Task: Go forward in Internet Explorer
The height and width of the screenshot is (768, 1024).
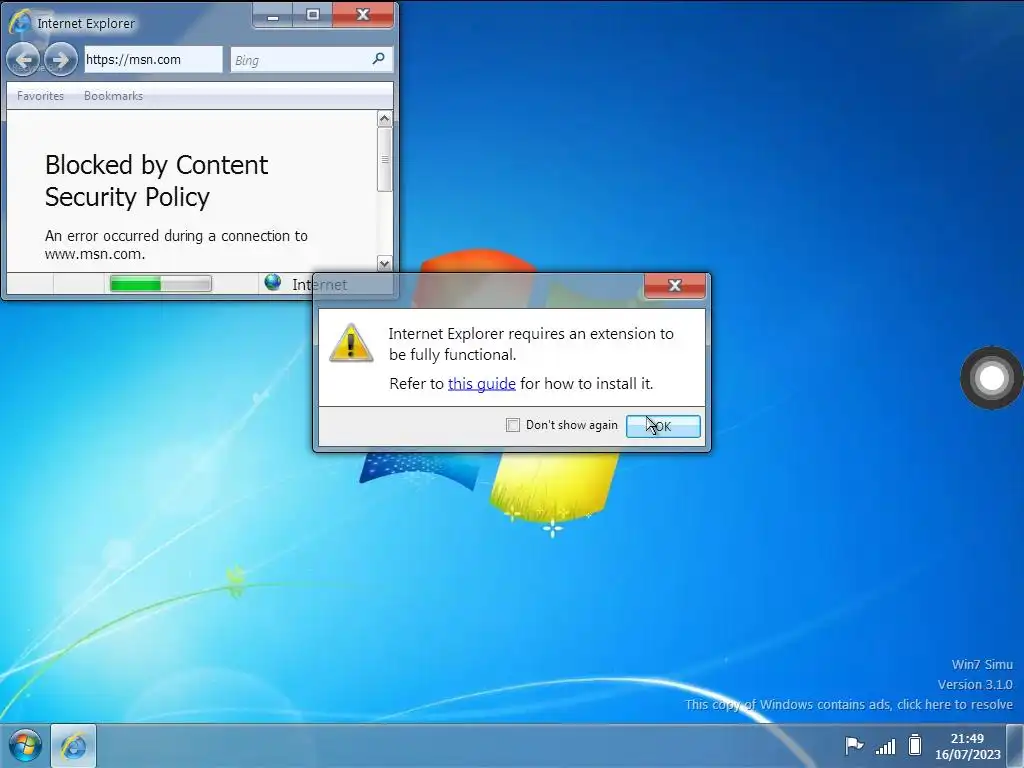Action: click(61, 60)
